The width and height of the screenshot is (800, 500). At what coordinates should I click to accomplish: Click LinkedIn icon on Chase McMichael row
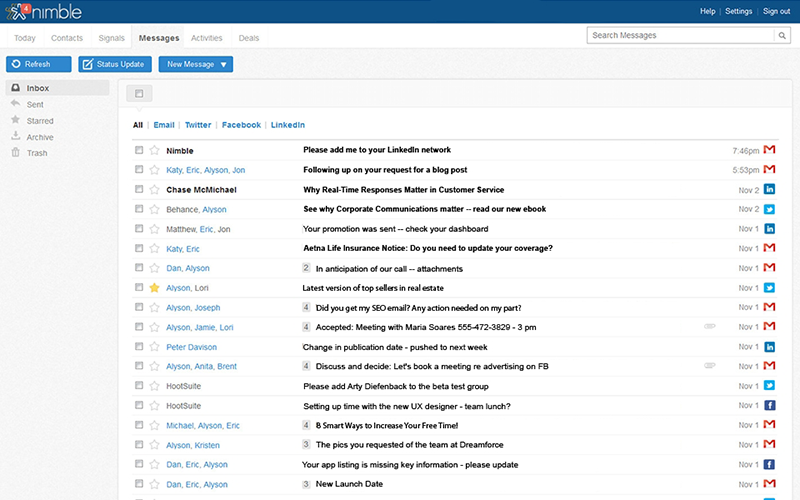click(769, 189)
